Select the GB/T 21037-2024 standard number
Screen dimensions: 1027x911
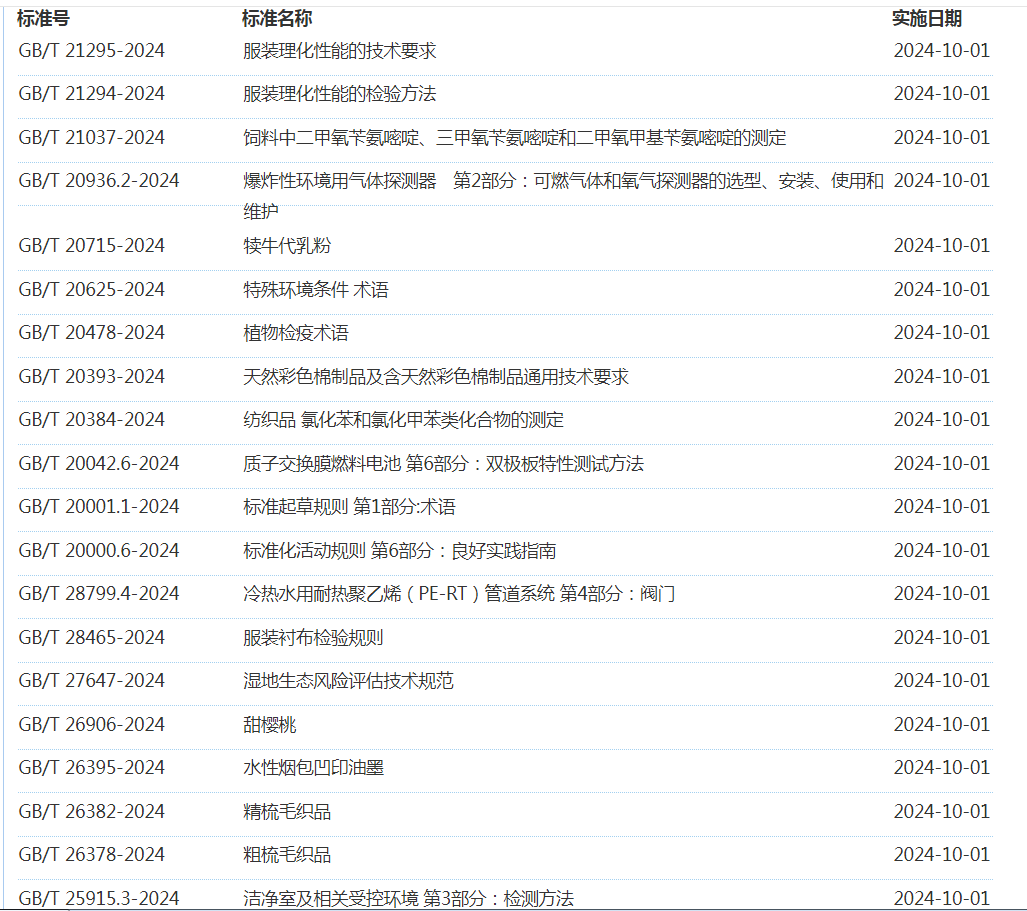[92, 138]
